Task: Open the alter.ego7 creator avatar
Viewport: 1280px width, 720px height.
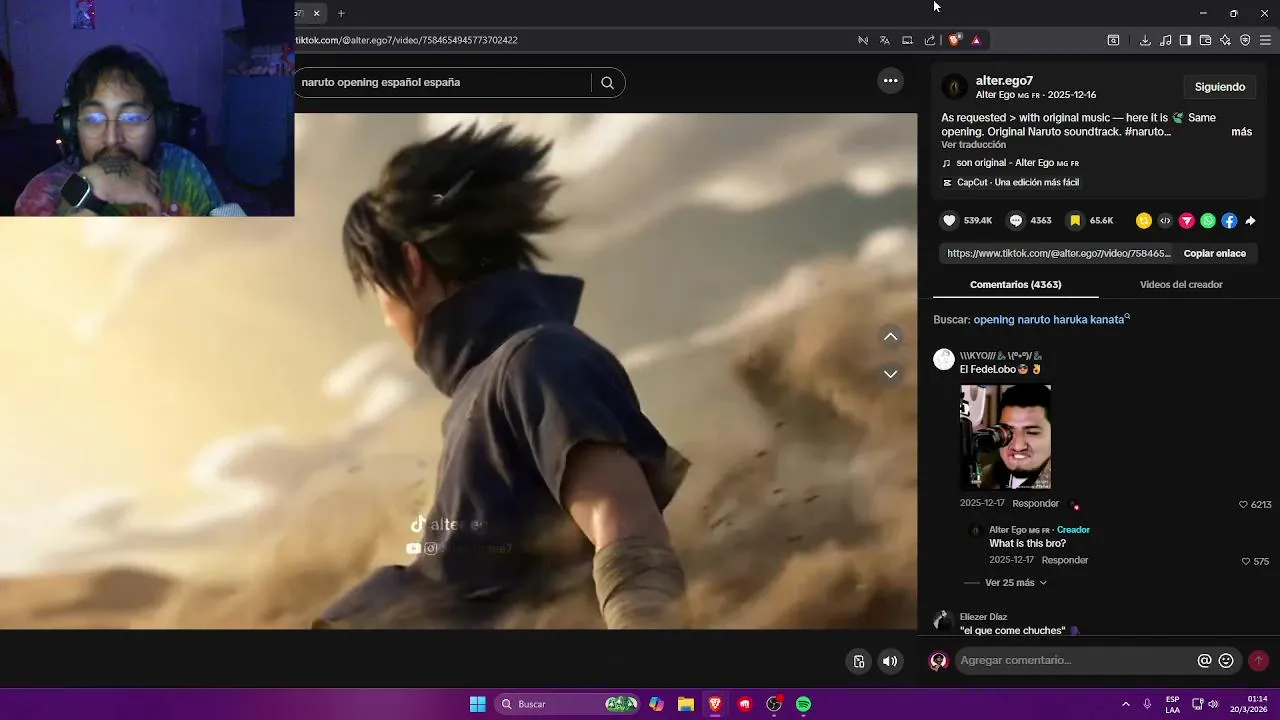Action: pos(955,87)
